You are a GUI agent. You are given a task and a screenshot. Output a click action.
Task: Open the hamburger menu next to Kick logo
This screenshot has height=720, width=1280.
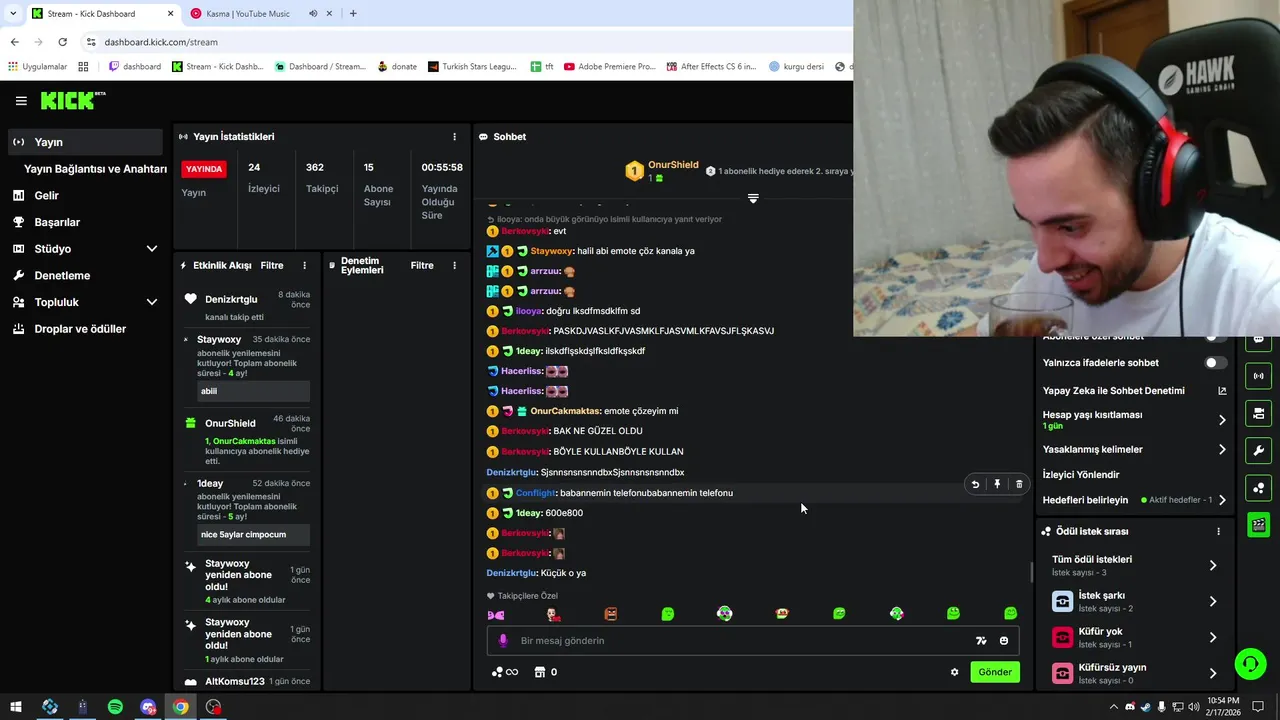pos(21,101)
